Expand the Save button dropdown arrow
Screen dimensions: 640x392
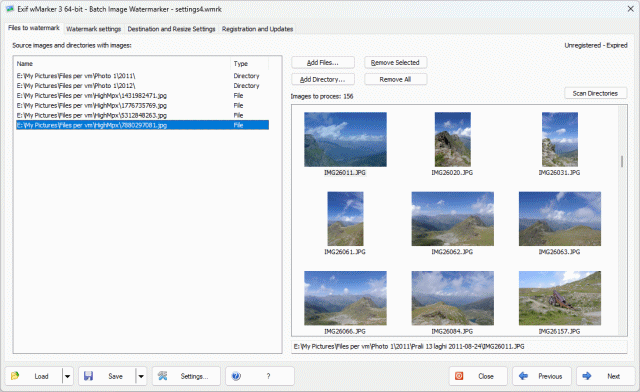pos(141,376)
